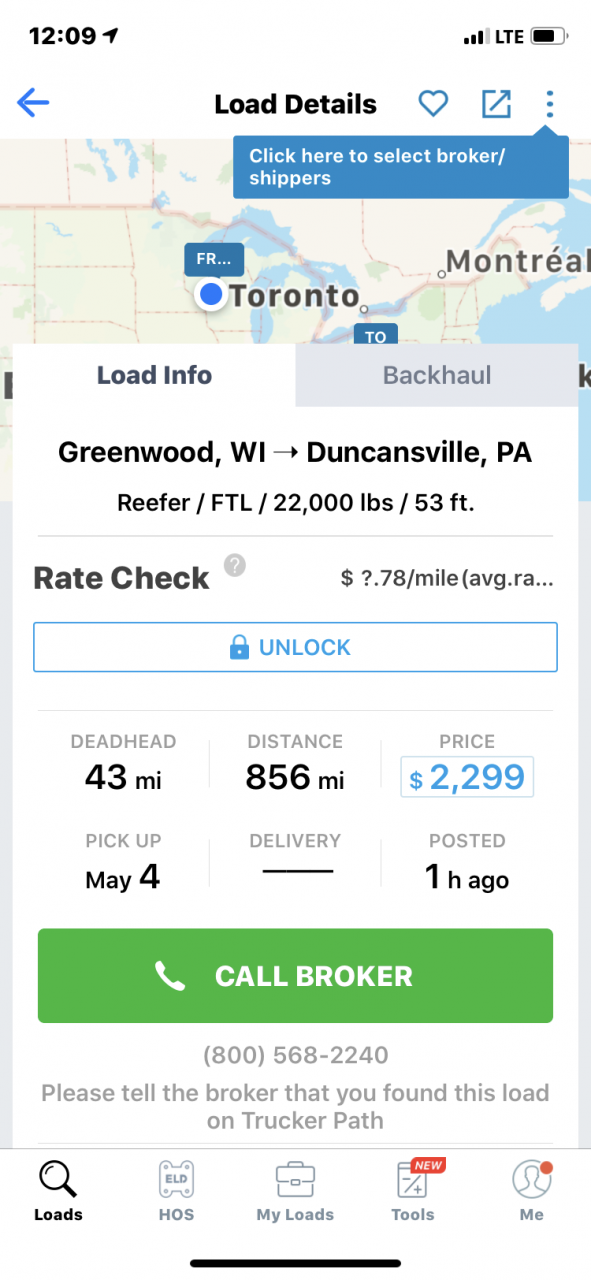Select the FR... origin map label

coord(214,260)
